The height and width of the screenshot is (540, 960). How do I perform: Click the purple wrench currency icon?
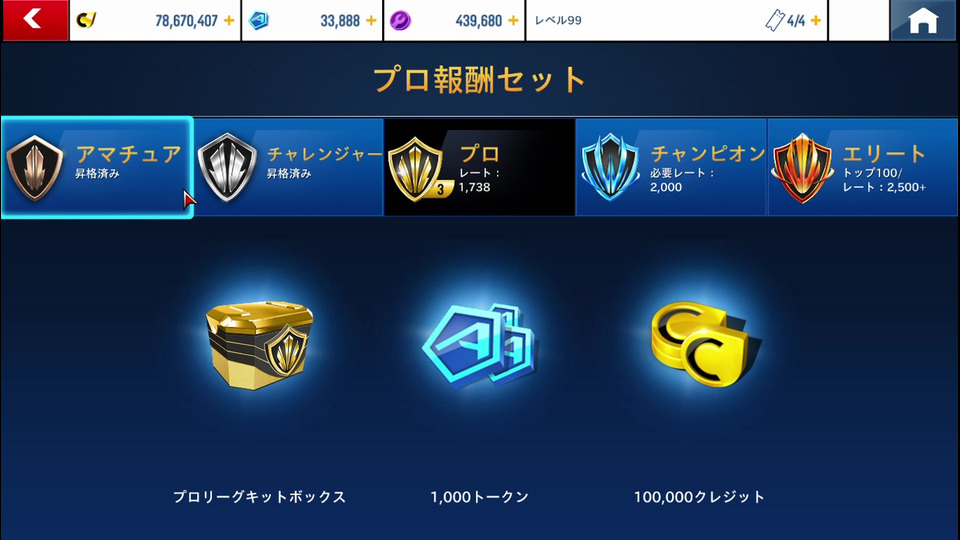pos(400,21)
